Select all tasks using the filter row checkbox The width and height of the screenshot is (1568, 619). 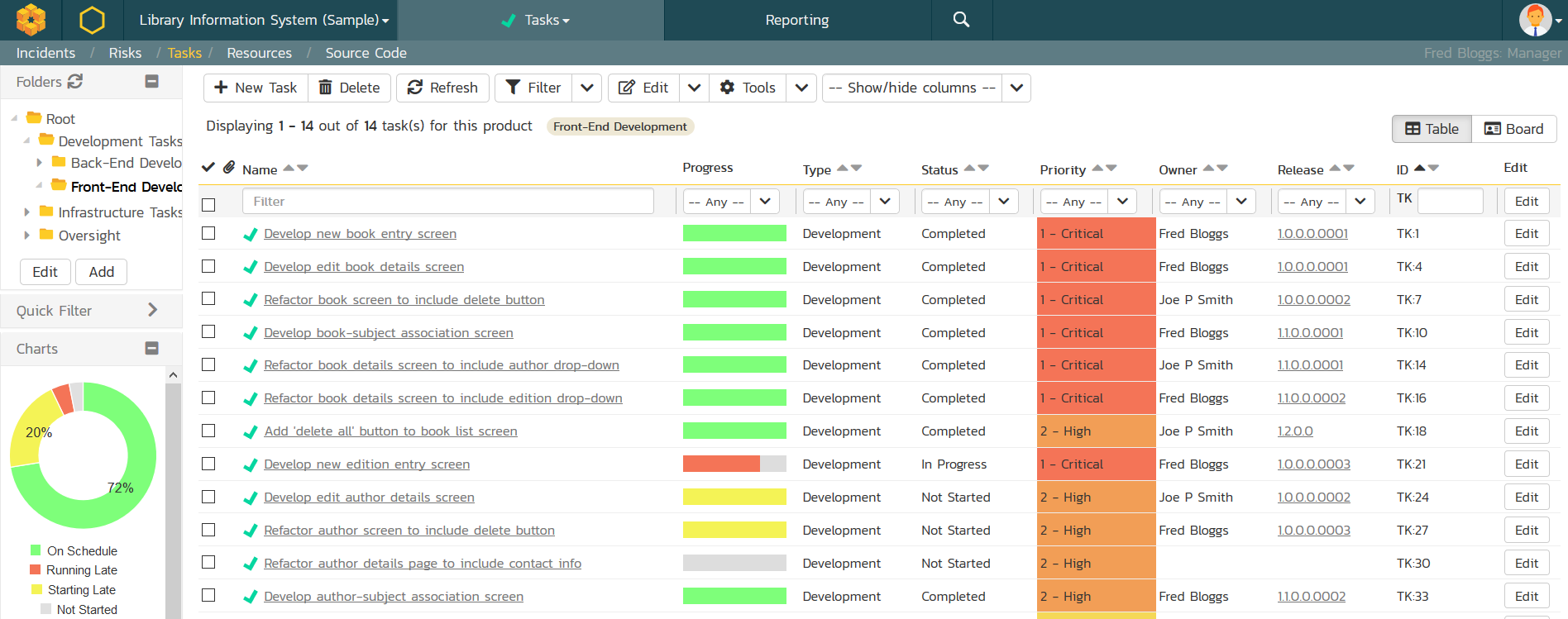[208, 204]
